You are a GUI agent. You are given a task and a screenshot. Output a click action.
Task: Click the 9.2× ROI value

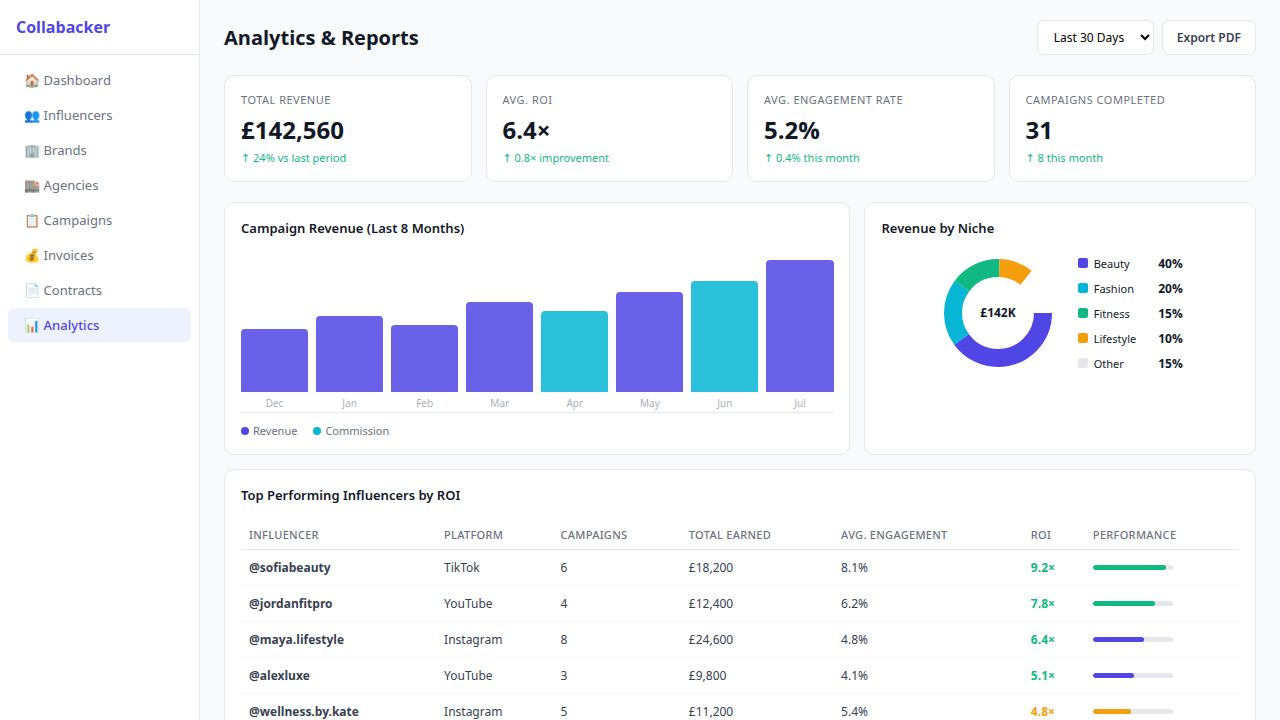(1043, 567)
